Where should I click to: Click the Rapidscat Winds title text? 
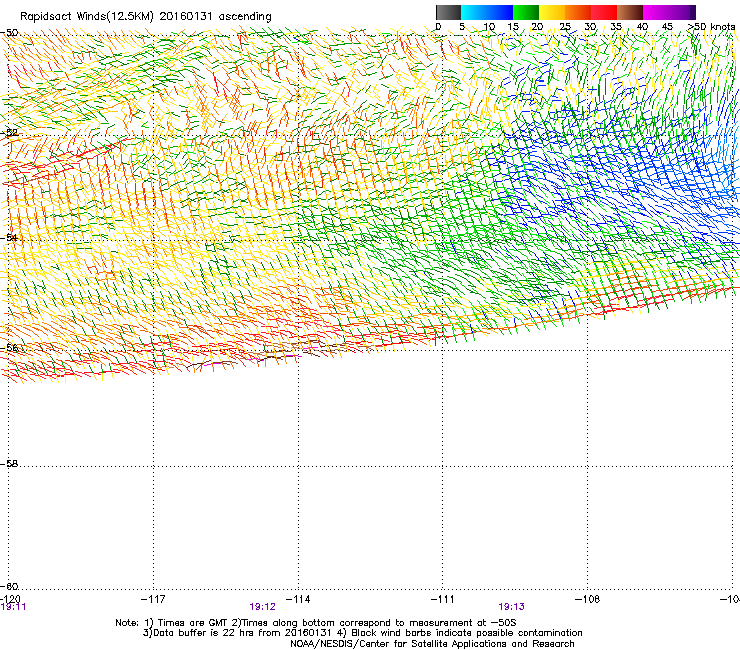[x=146, y=17]
